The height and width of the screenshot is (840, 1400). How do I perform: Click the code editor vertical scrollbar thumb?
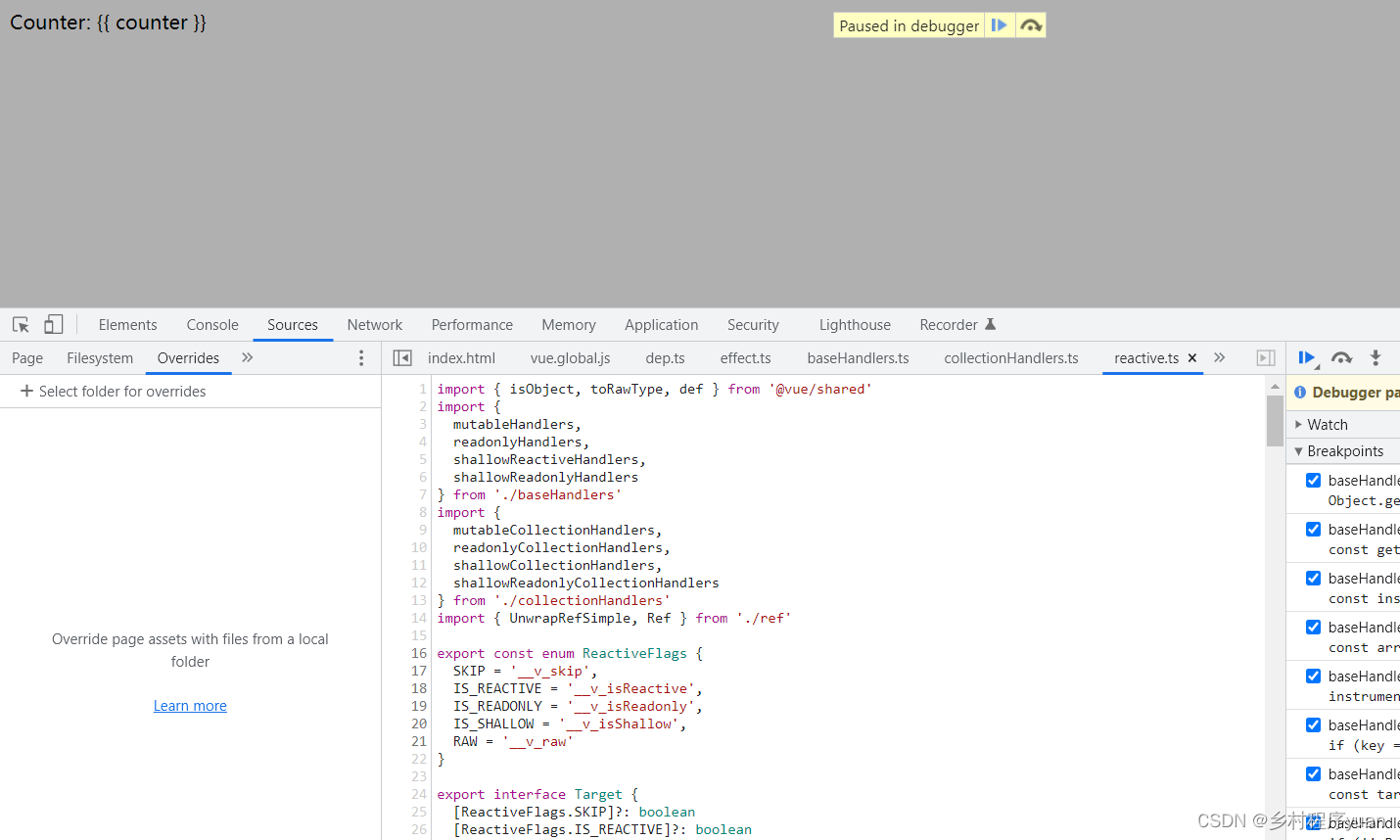(1275, 421)
